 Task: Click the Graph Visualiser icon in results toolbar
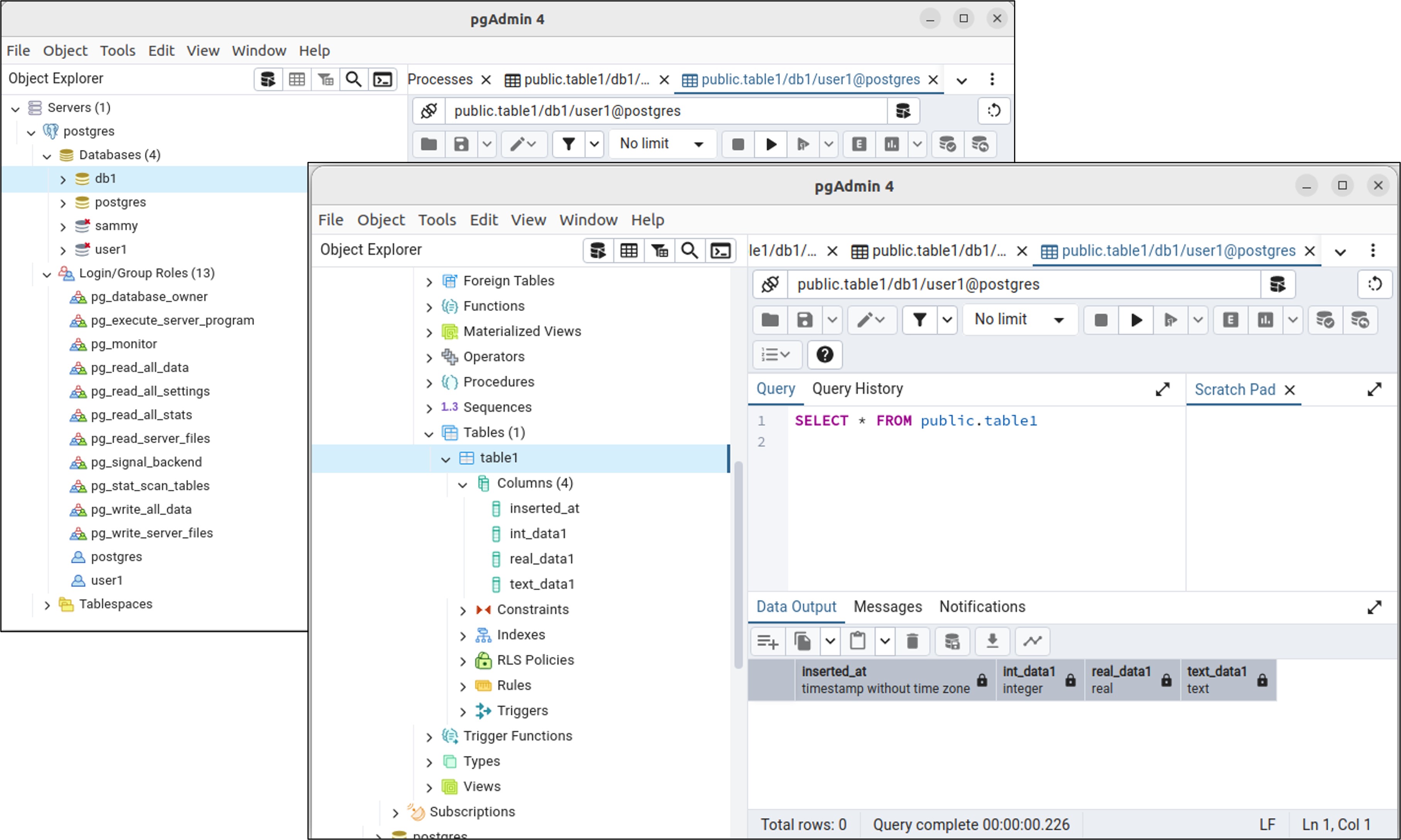pyautogui.click(x=1033, y=641)
